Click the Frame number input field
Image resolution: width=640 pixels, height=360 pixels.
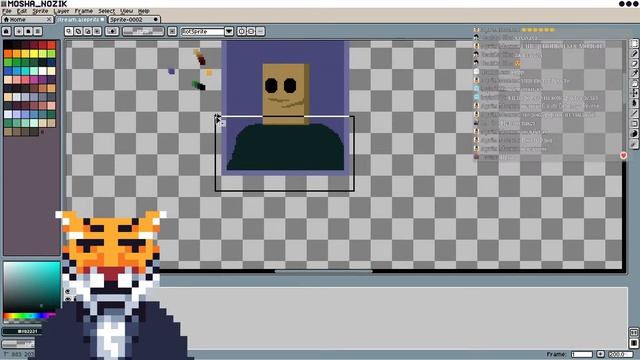[582, 354]
